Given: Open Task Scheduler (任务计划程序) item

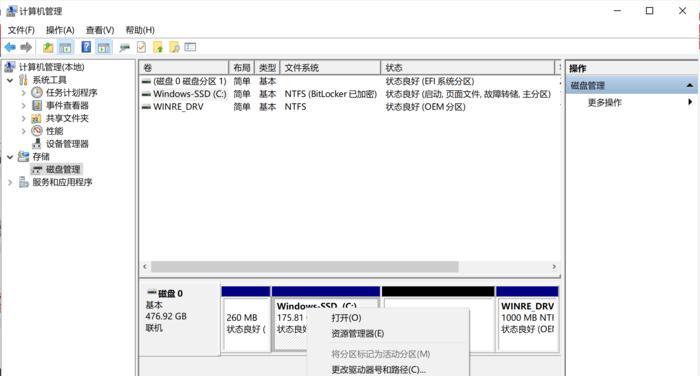Looking at the screenshot, I should [x=71, y=92].
